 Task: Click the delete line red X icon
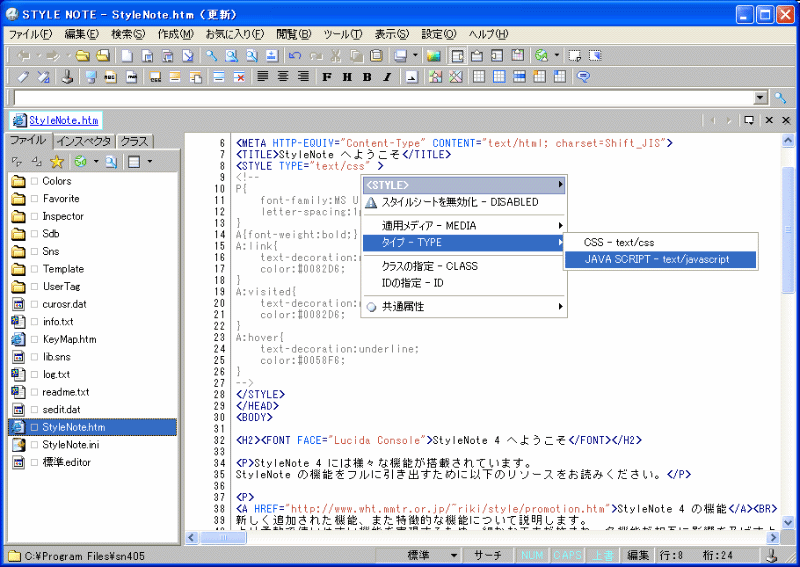(239, 77)
